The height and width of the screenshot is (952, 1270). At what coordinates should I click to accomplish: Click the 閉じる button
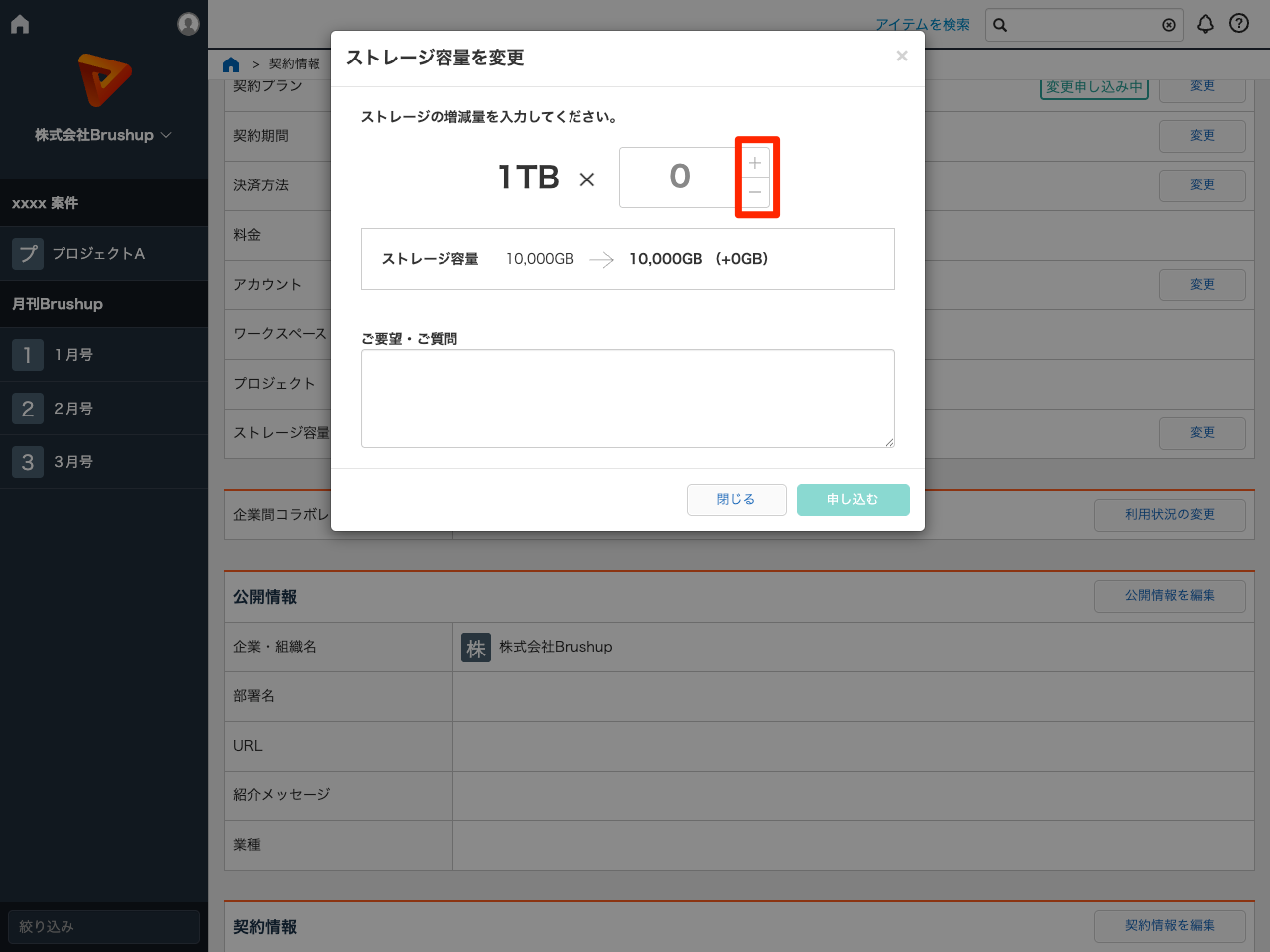click(736, 500)
